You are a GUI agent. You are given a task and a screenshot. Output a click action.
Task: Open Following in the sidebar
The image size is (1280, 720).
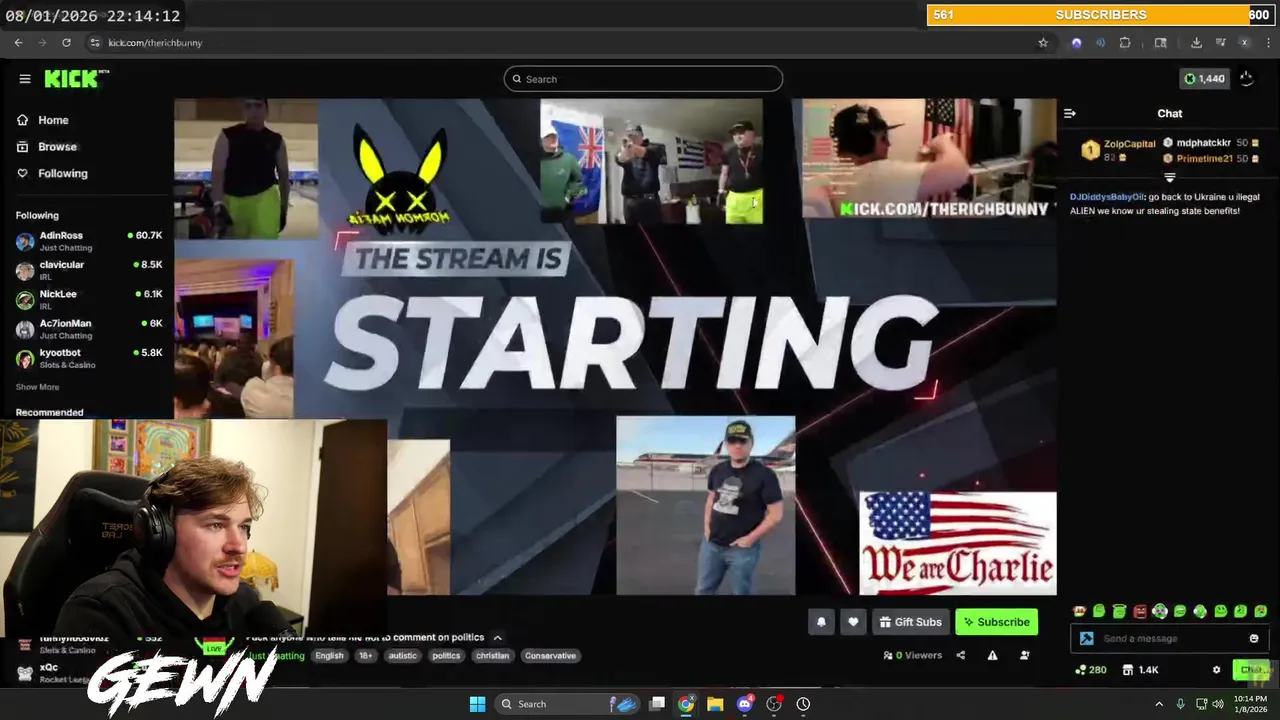[62, 173]
